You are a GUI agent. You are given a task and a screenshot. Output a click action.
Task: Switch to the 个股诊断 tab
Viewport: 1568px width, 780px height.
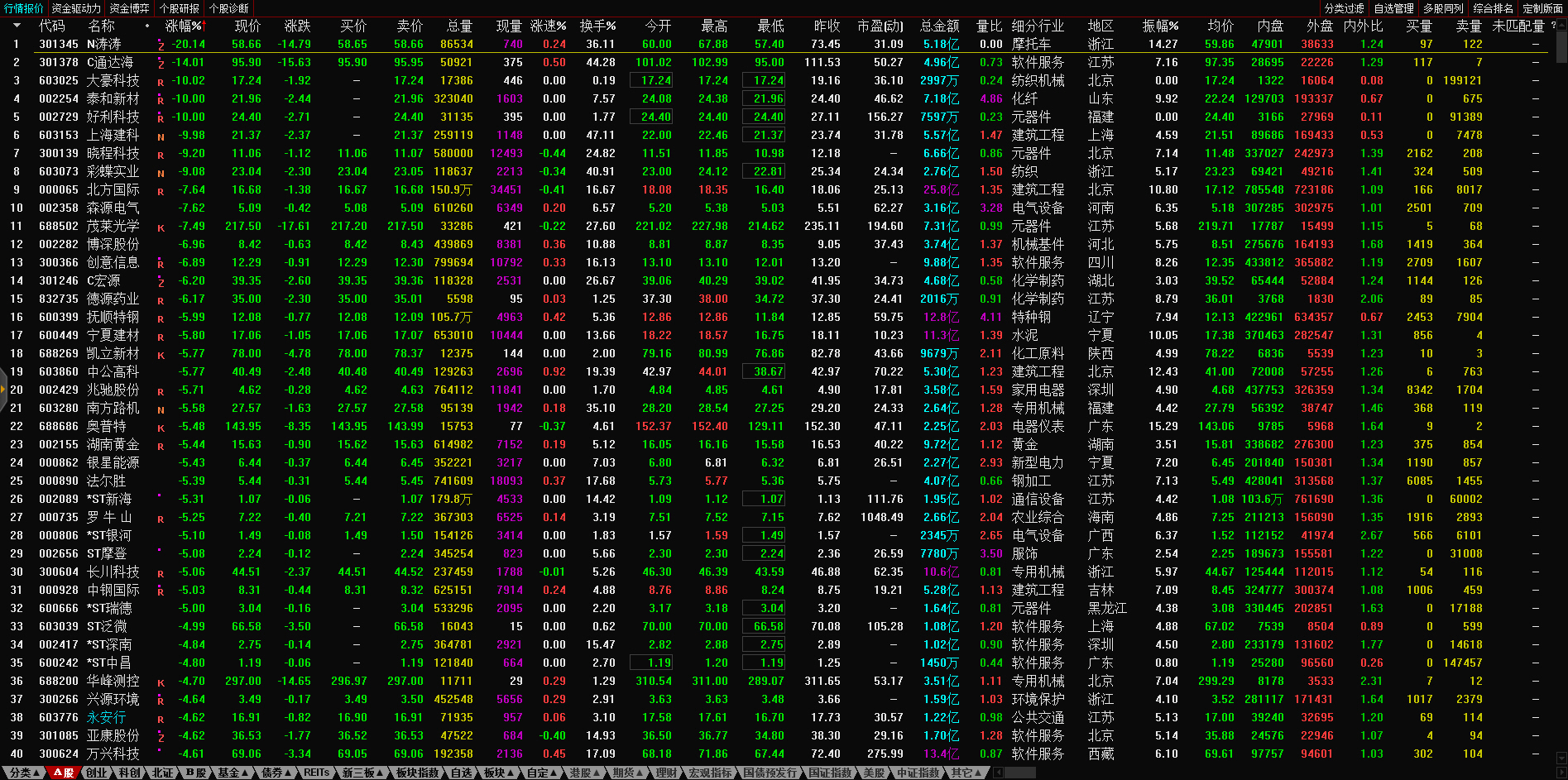point(228,8)
